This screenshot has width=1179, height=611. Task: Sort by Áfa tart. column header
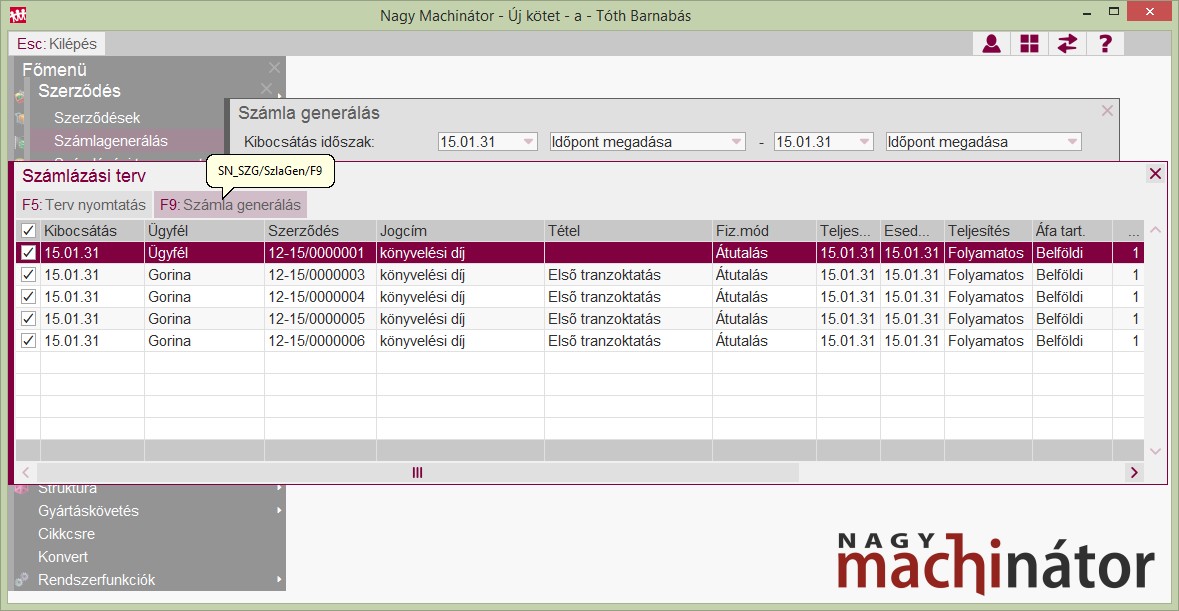1072,231
